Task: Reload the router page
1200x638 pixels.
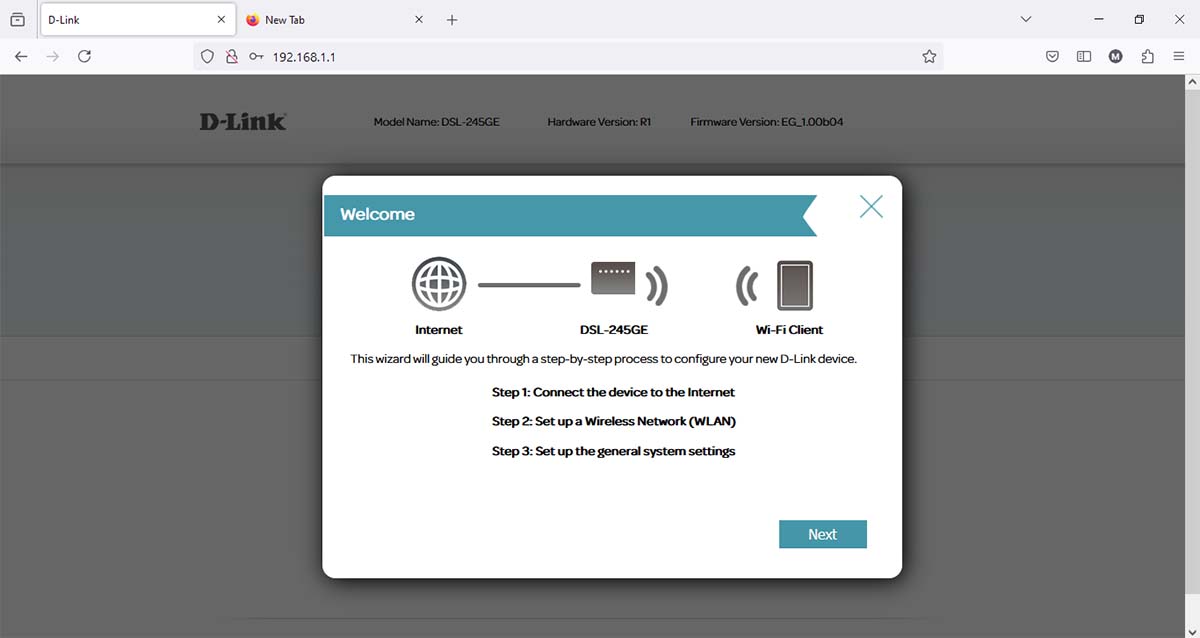Action: [x=85, y=57]
